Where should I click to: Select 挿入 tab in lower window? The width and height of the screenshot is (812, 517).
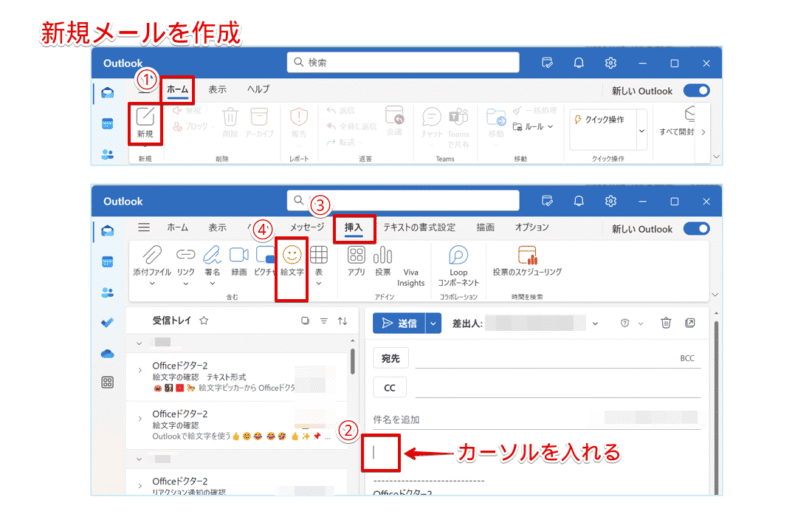(354, 227)
